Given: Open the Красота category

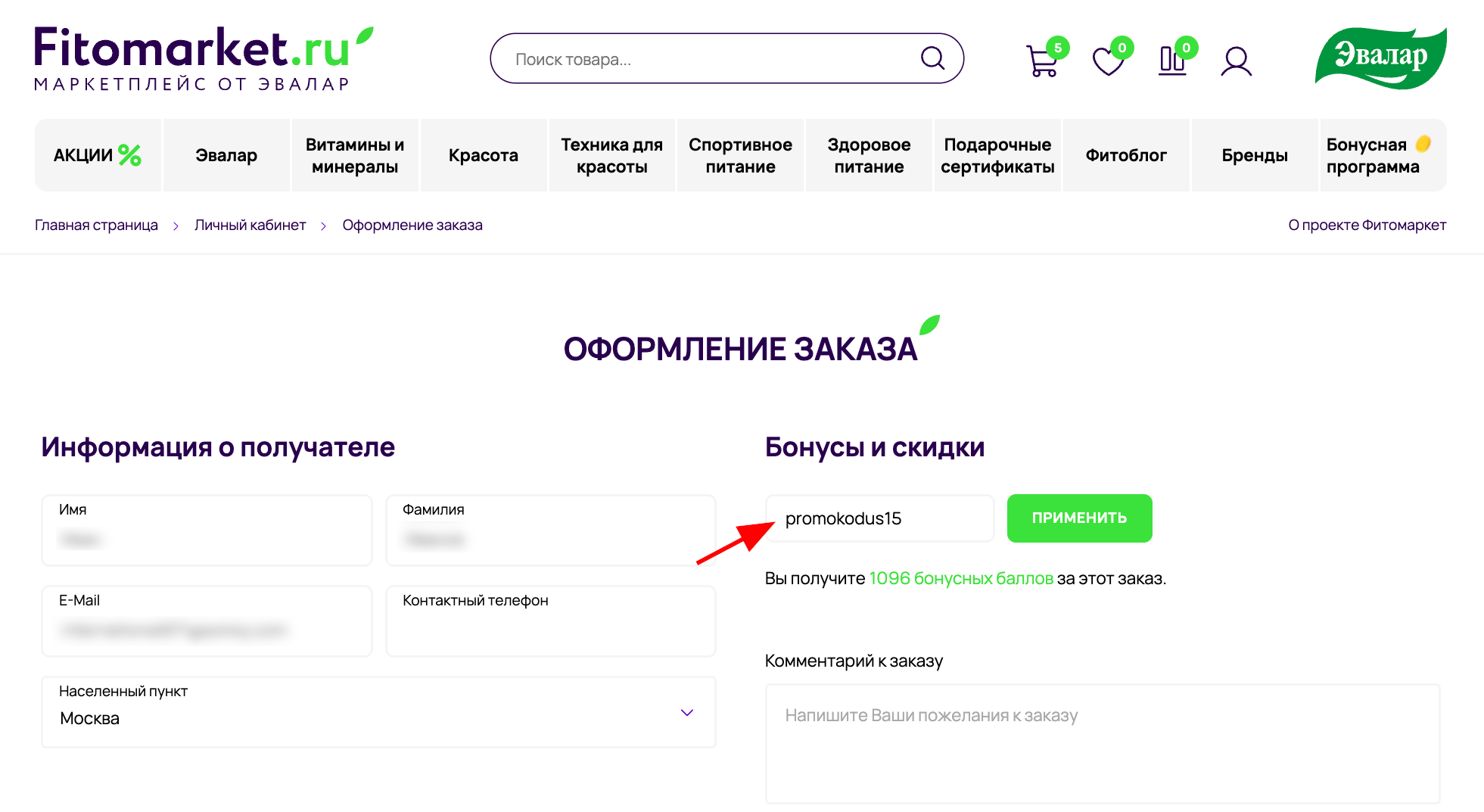Looking at the screenshot, I should (483, 155).
